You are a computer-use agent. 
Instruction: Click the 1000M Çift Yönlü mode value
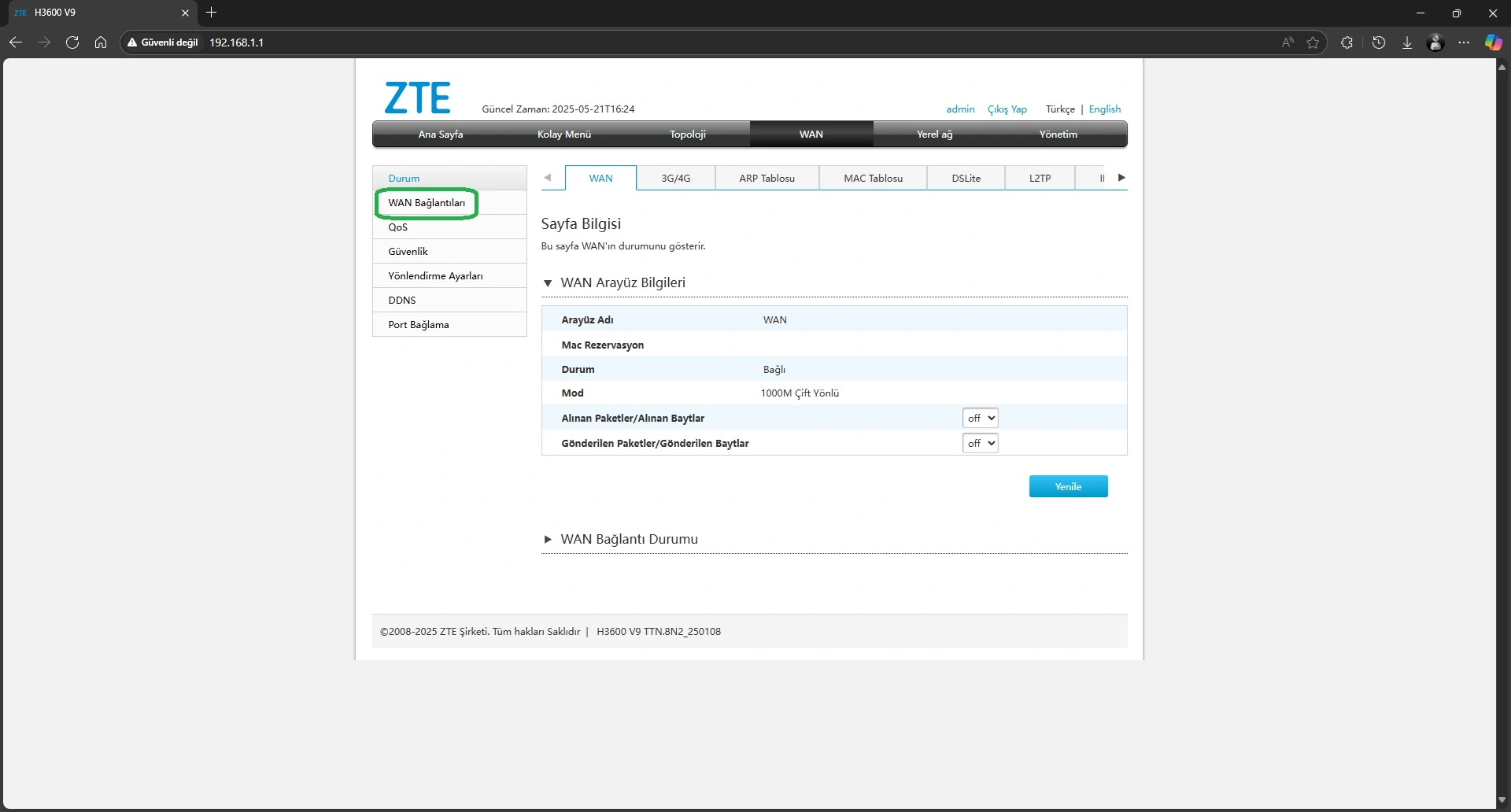point(800,393)
